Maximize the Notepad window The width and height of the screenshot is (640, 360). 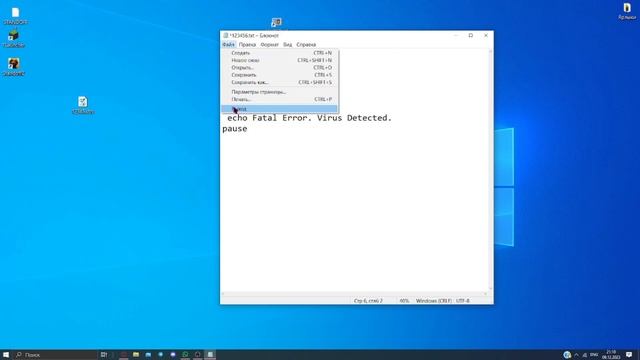click(x=471, y=36)
